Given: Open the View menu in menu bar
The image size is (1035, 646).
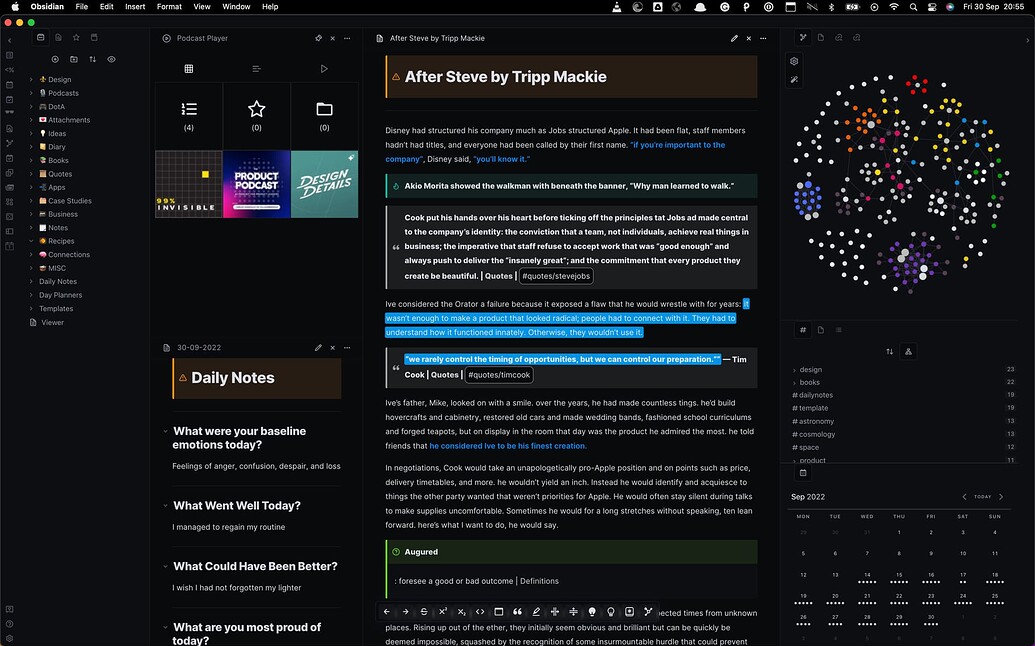Looking at the screenshot, I should pos(202,7).
